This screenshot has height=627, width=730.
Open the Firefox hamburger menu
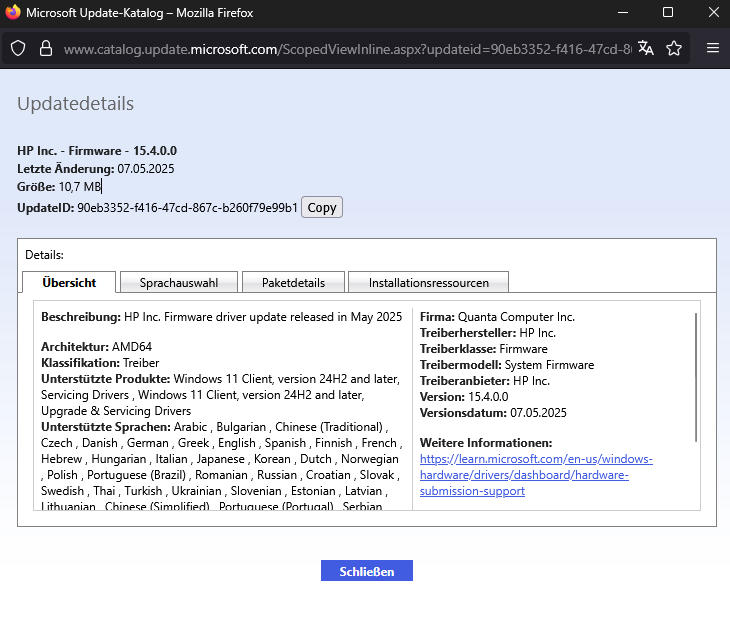713,48
